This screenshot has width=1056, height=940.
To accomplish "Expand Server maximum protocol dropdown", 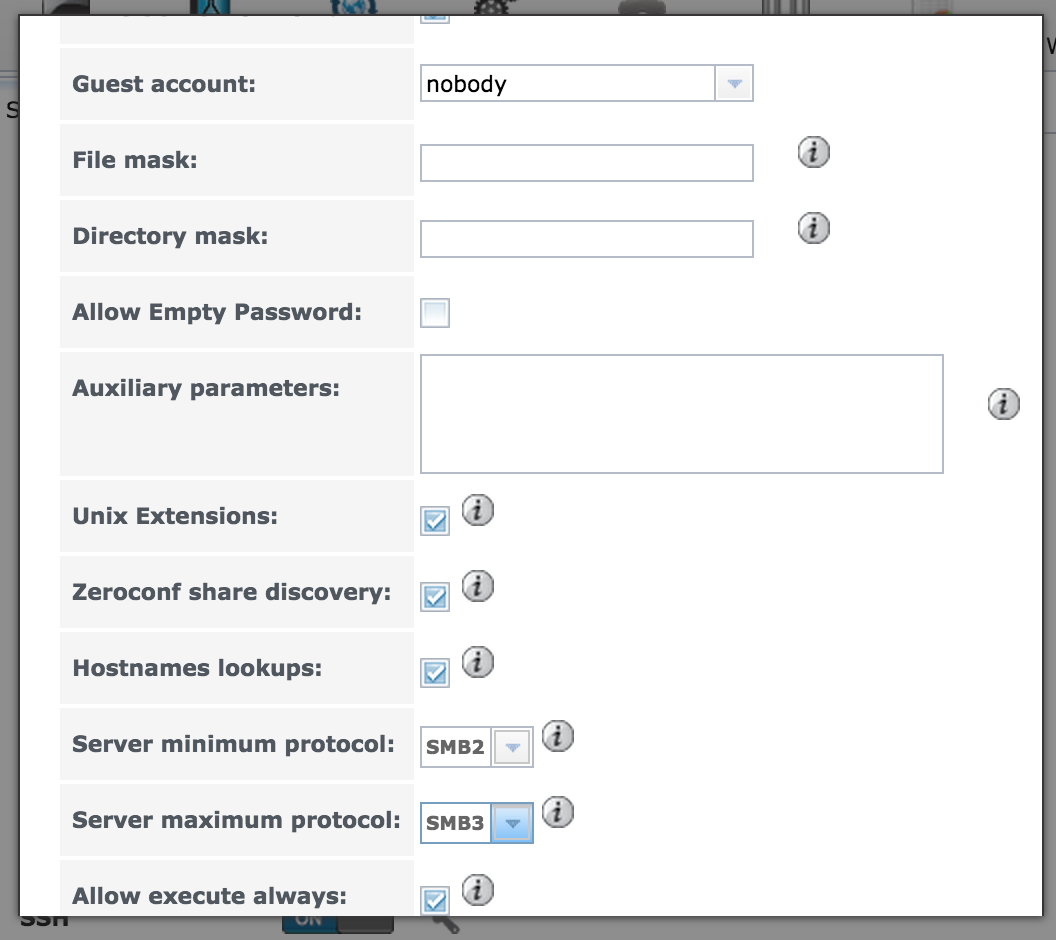I will 512,823.
